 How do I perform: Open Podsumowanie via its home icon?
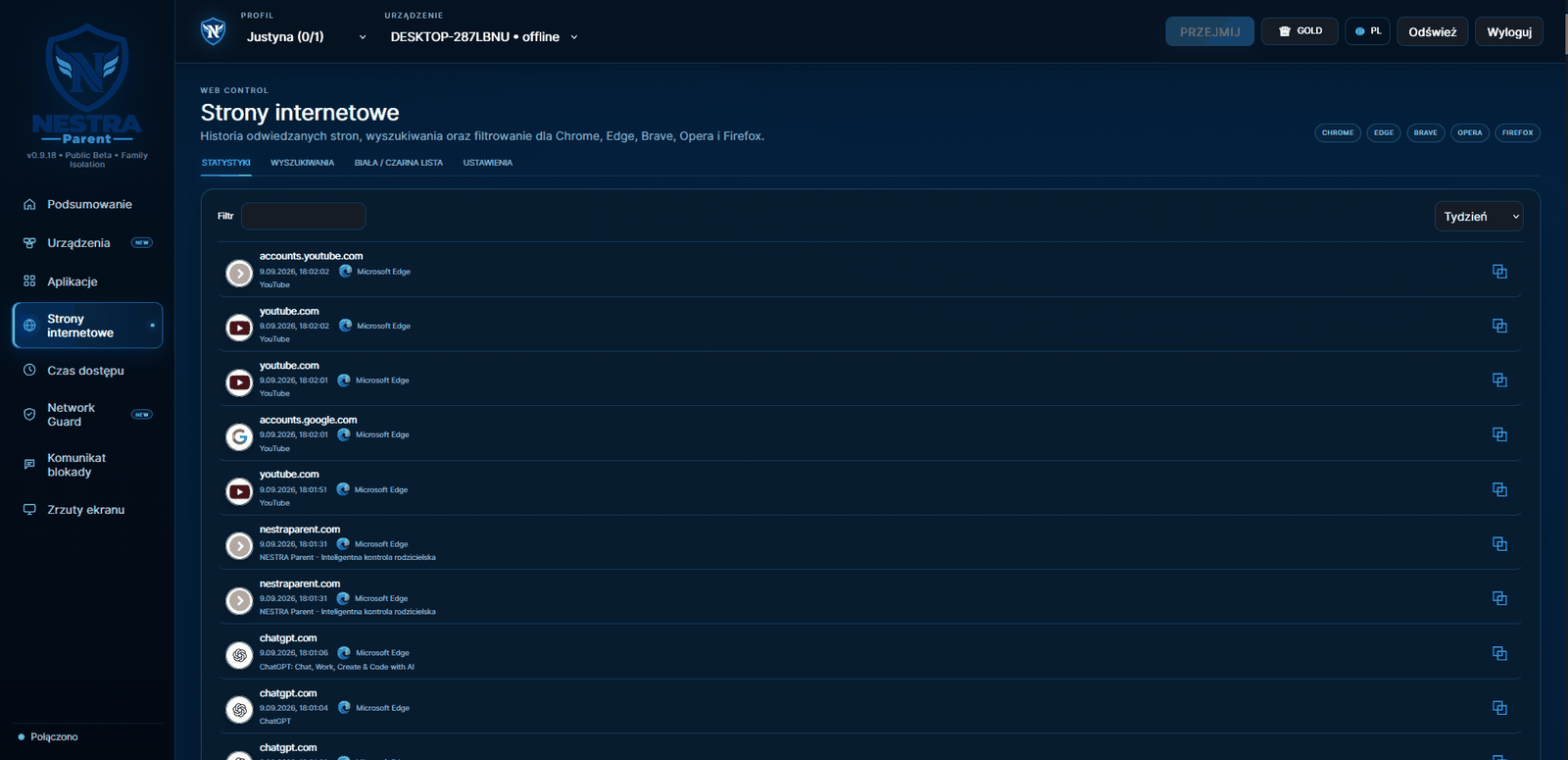tap(29, 205)
